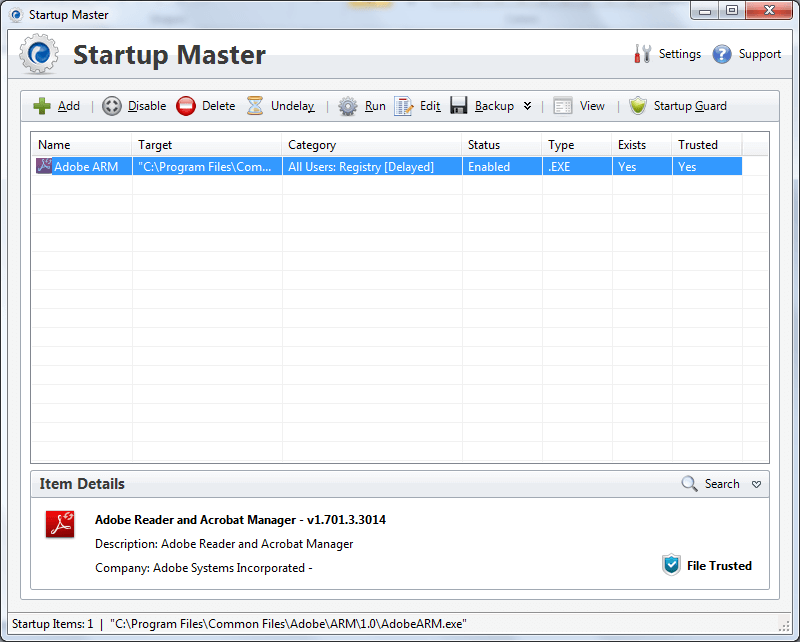The image size is (800, 642).
Task: Click the Undelay button label
Action: point(293,106)
